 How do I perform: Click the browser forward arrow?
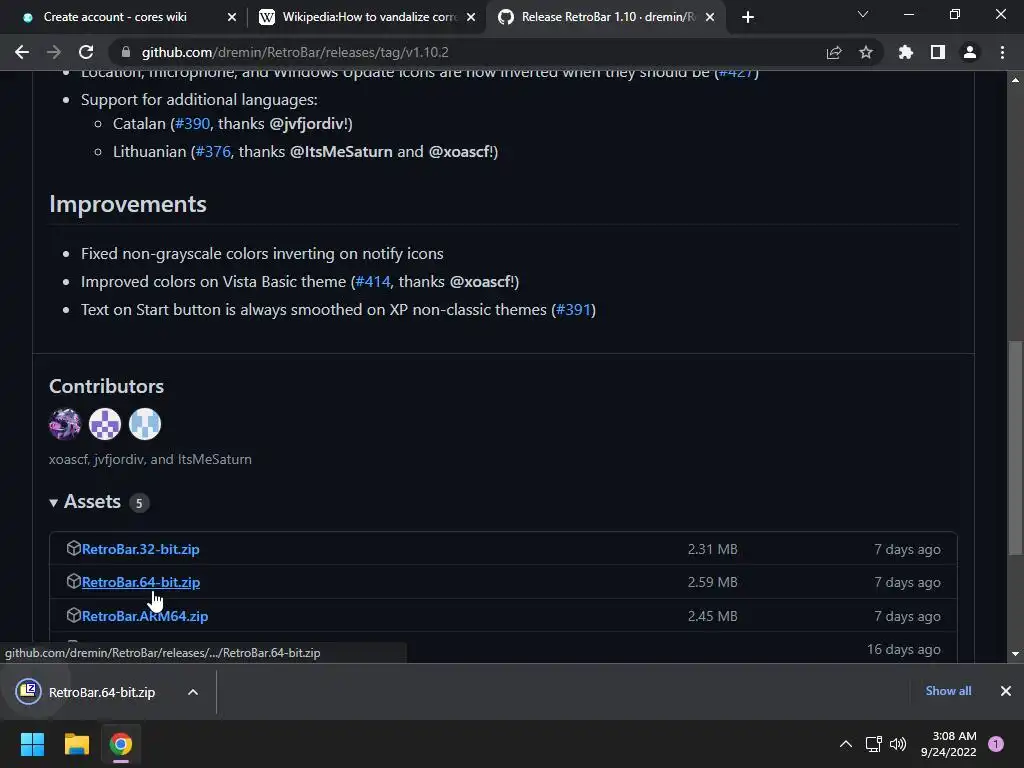point(54,52)
